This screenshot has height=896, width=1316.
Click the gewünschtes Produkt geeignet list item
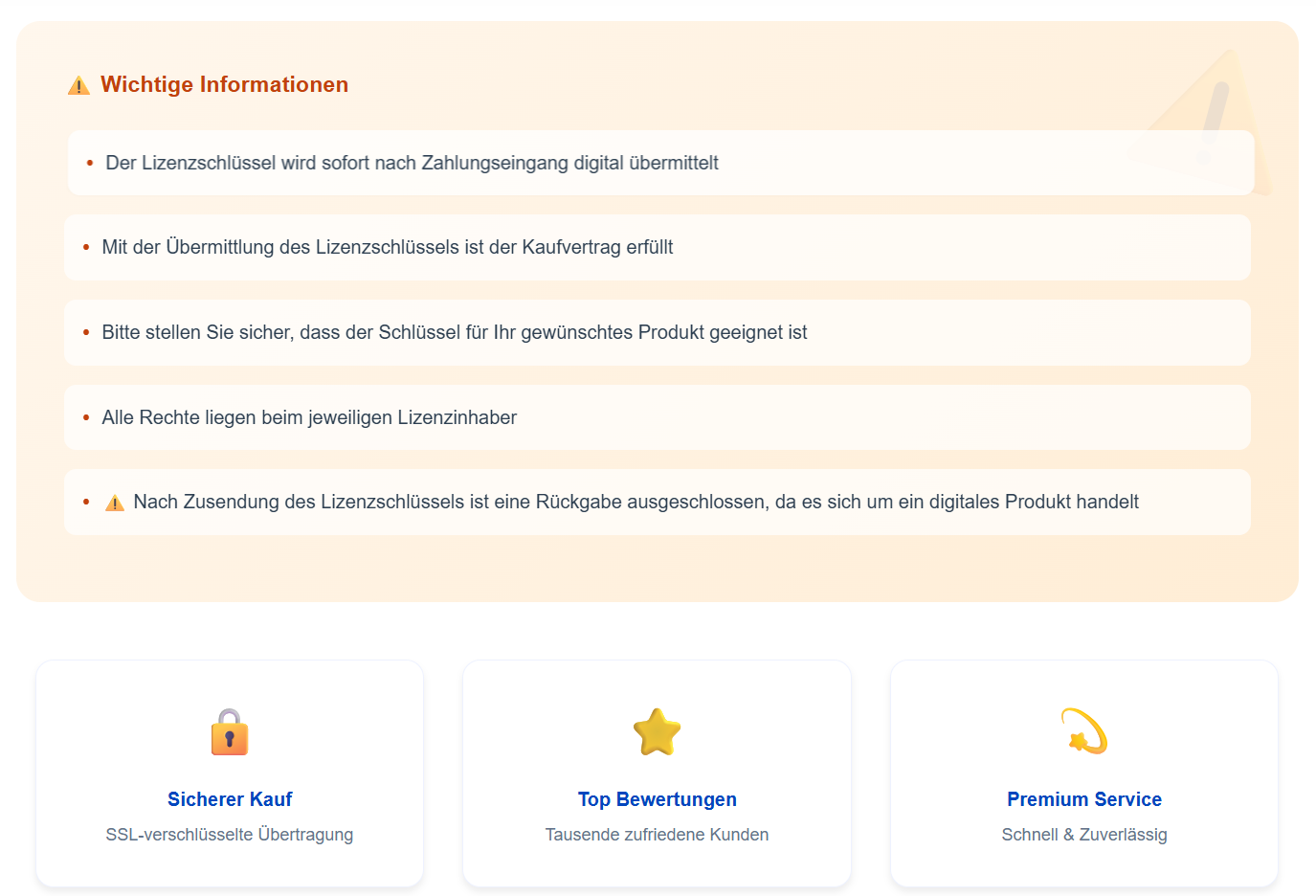pos(658,332)
